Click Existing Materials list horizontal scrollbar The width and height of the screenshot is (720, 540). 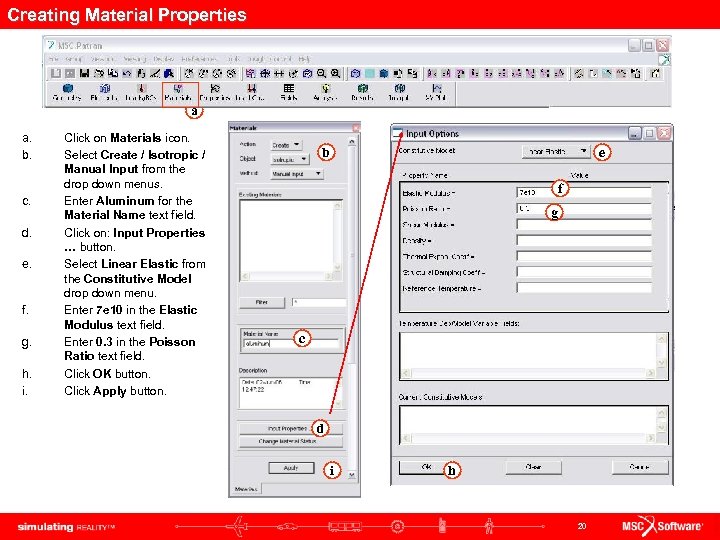[288, 276]
